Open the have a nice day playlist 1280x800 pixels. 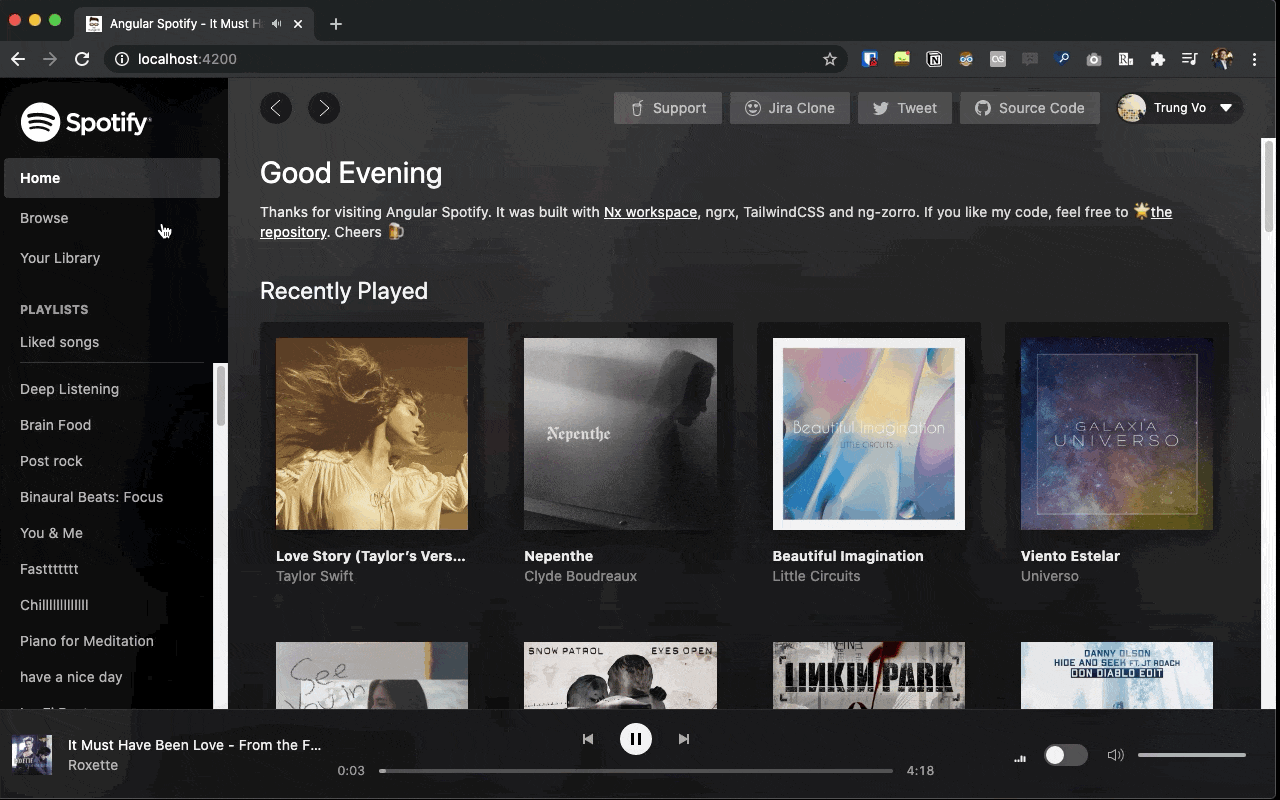coord(71,677)
